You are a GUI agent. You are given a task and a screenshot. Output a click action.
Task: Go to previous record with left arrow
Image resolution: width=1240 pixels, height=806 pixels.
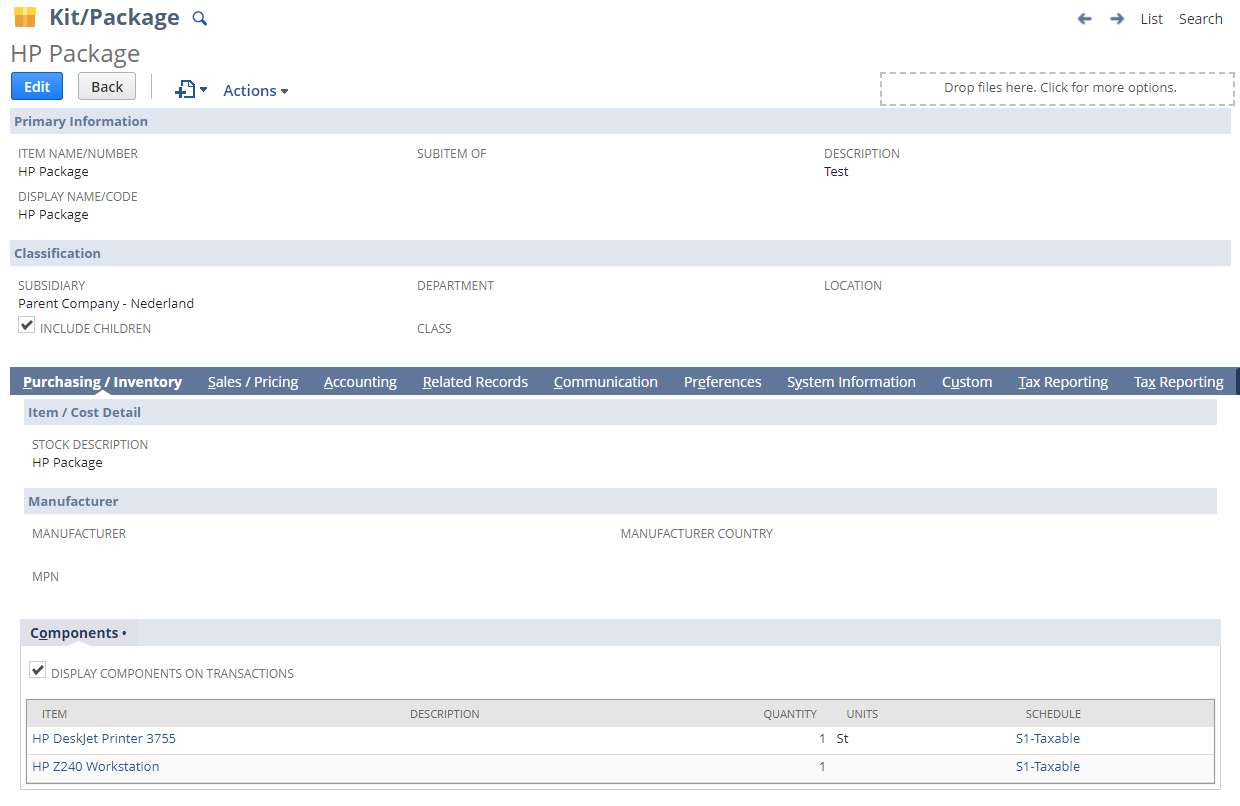pyautogui.click(x=1084, y=18)
